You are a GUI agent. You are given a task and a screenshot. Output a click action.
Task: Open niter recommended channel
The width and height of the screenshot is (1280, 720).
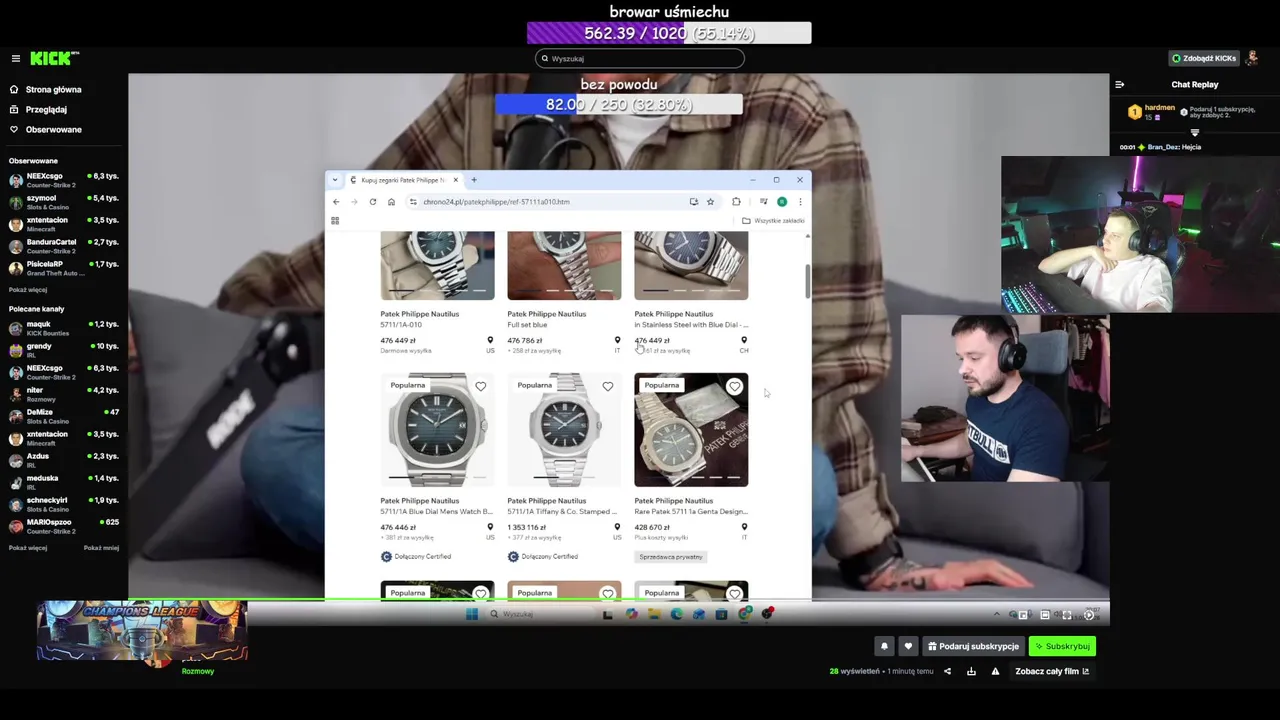tap(64, 393)
